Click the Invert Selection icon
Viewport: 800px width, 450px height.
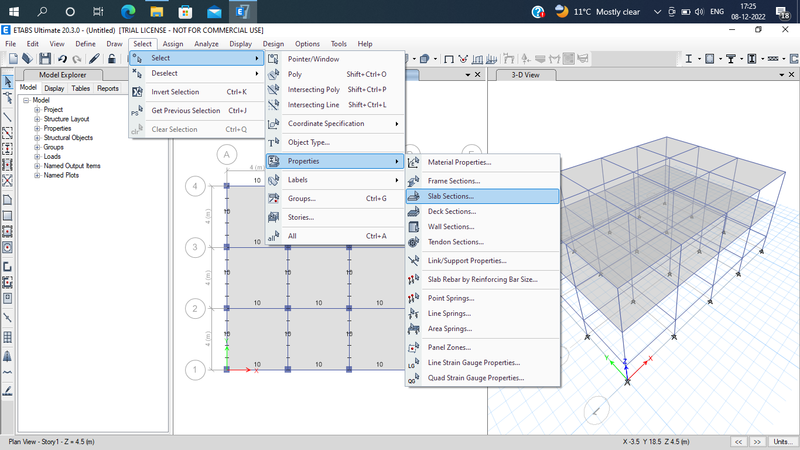click(137, 92)
